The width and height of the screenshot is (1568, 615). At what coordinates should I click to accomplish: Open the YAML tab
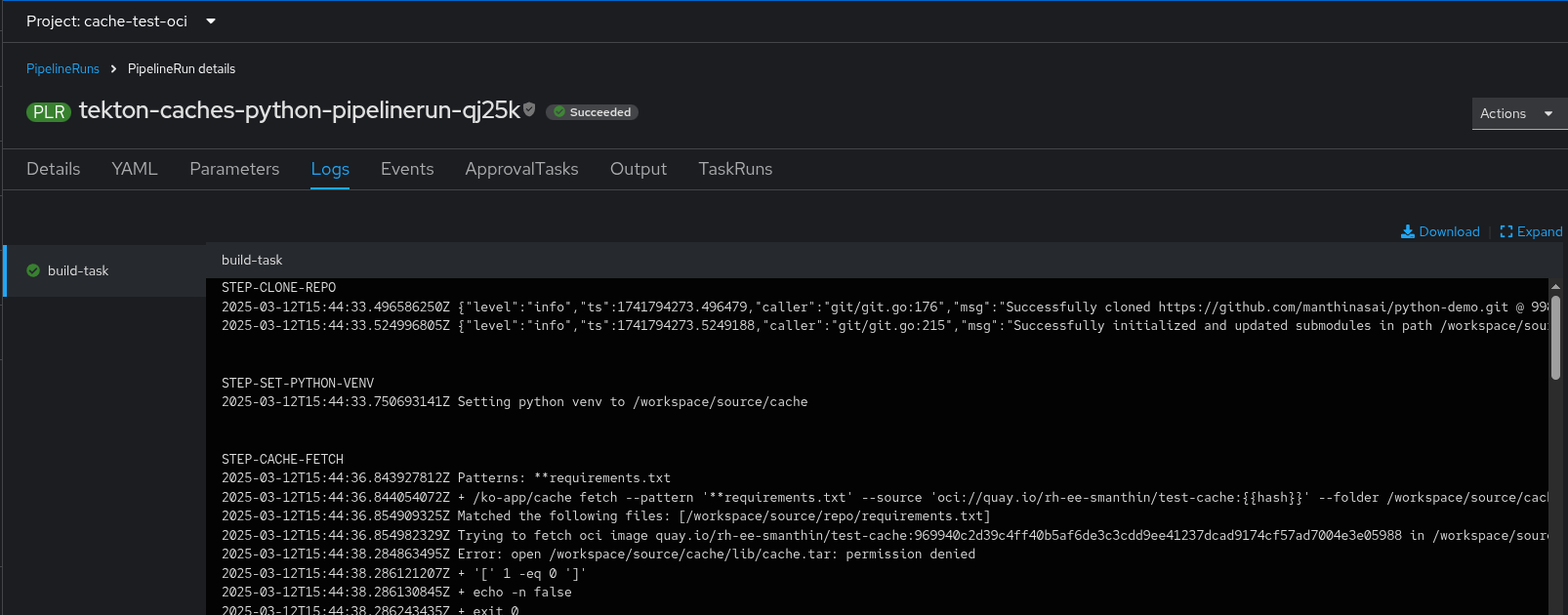135,169
